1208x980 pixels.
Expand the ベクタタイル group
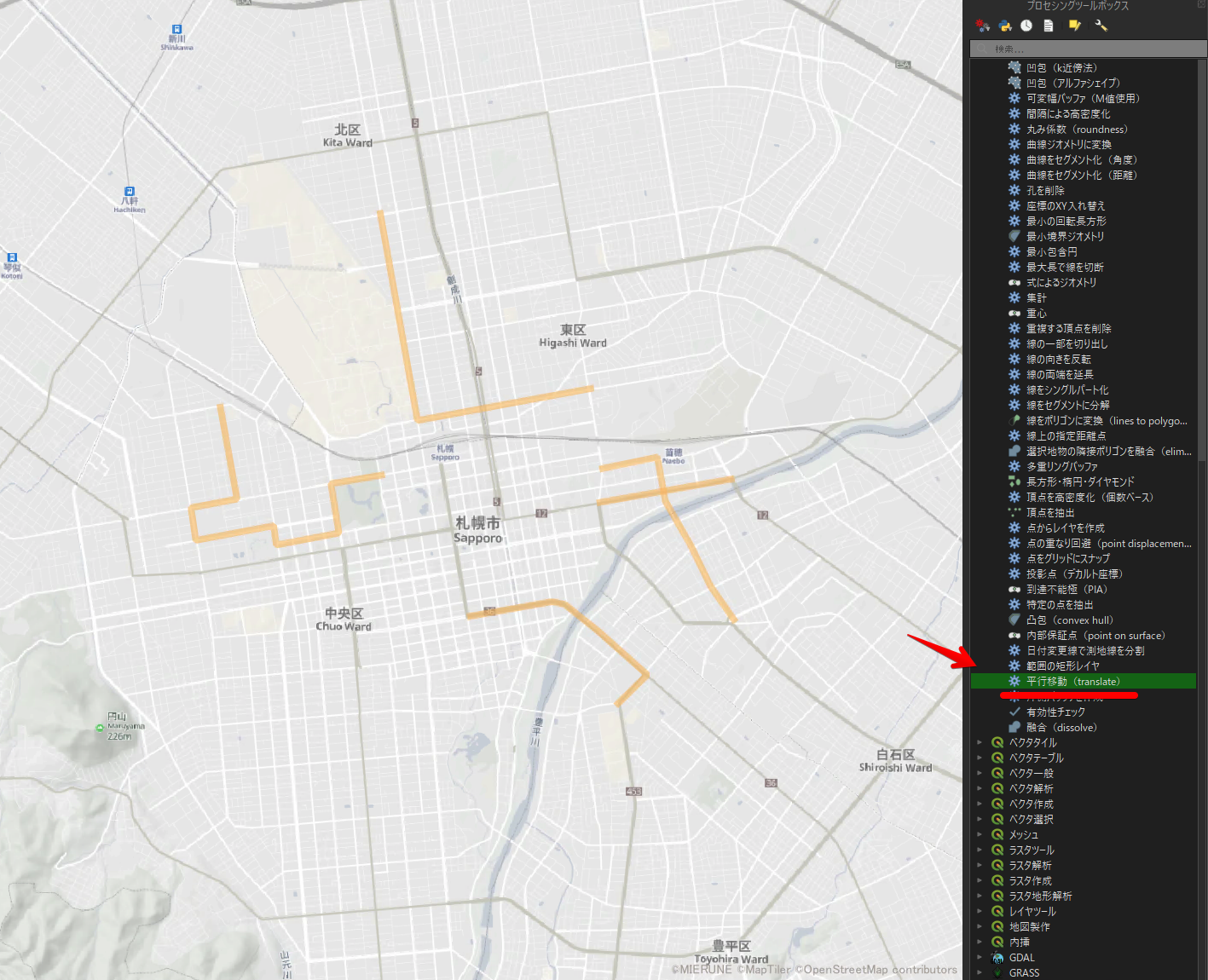(x=980, y=743)
